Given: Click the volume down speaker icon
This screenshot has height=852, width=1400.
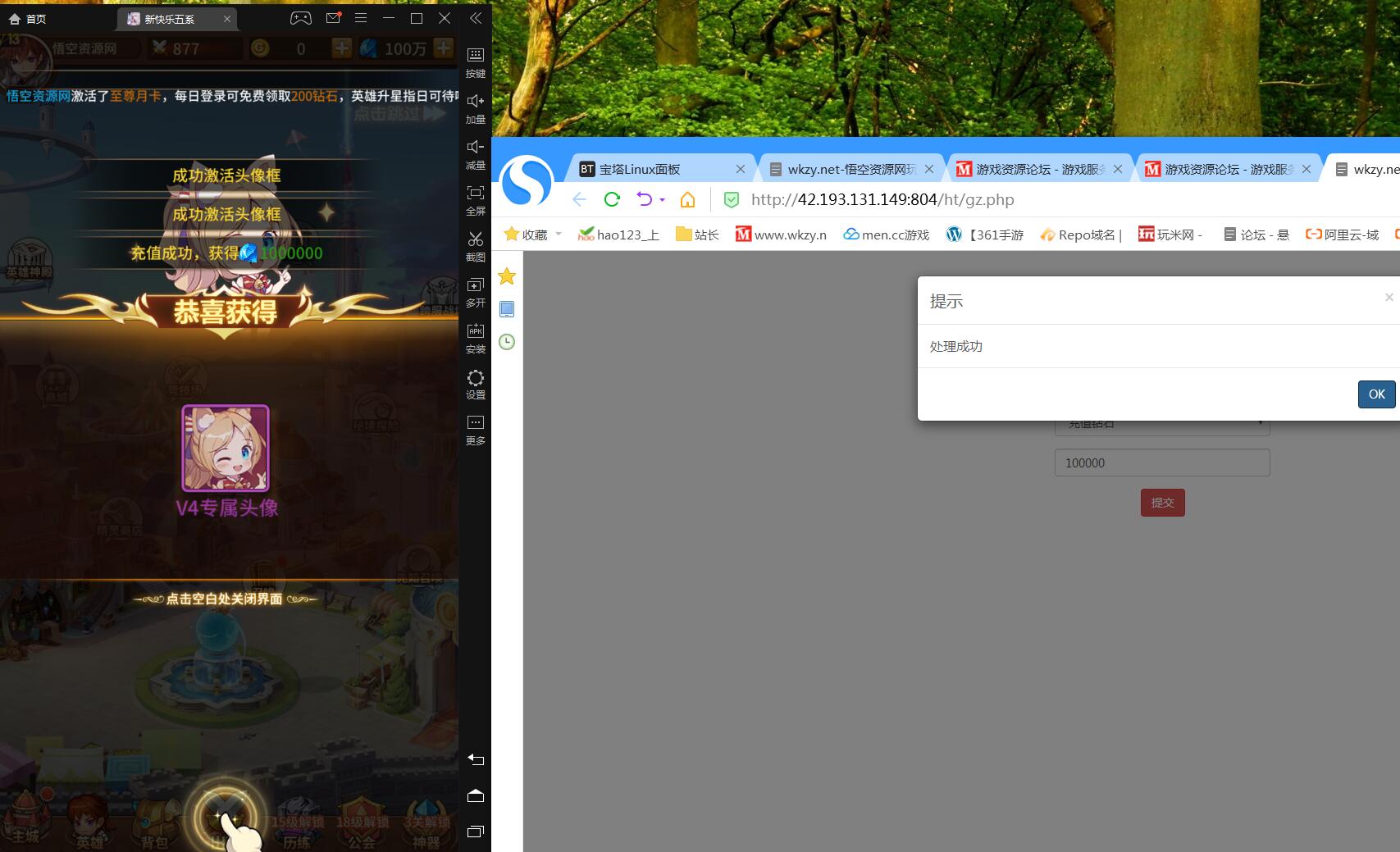Looking at the screenshot, I should pyautogui.click(x=476, y=147).
